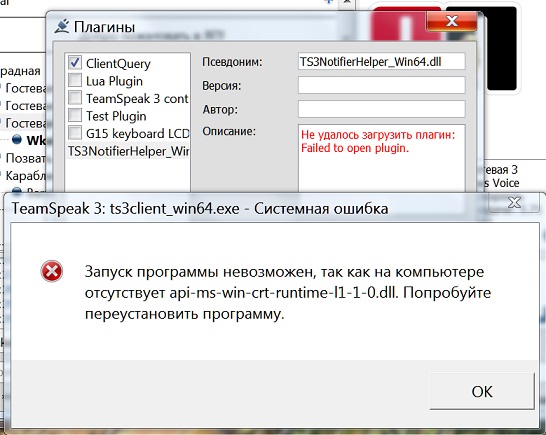Click OK in the system error dialog
546x435 pixels.
482,391
